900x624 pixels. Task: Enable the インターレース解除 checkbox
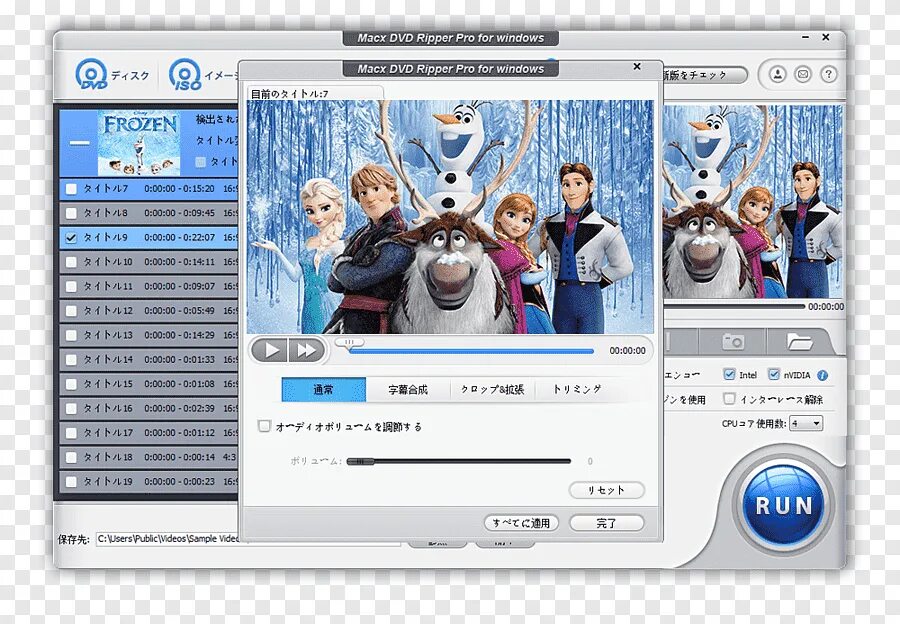(x=729, y=398)
